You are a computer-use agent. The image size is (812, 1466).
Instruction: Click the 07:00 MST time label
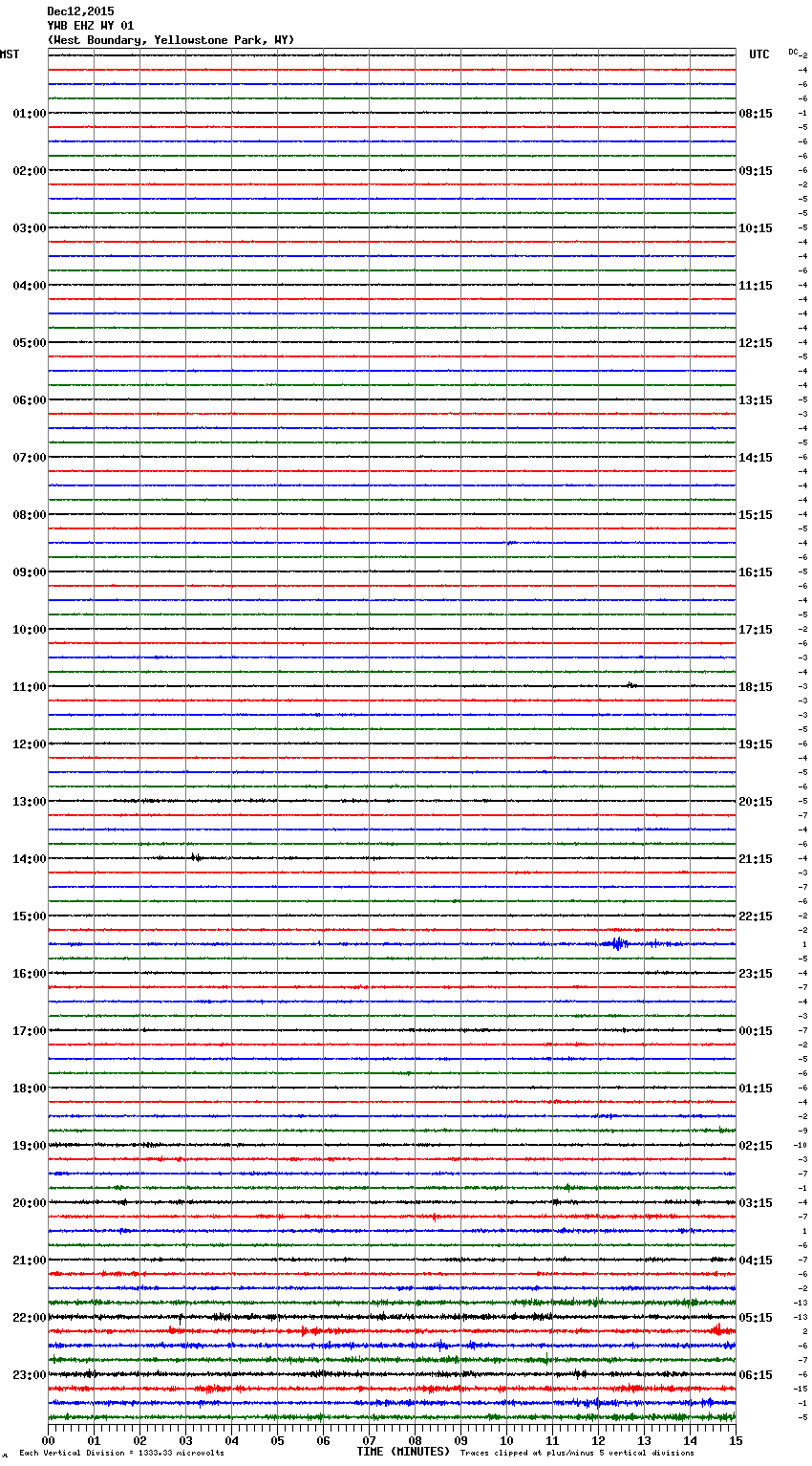(x=30, y=458)
